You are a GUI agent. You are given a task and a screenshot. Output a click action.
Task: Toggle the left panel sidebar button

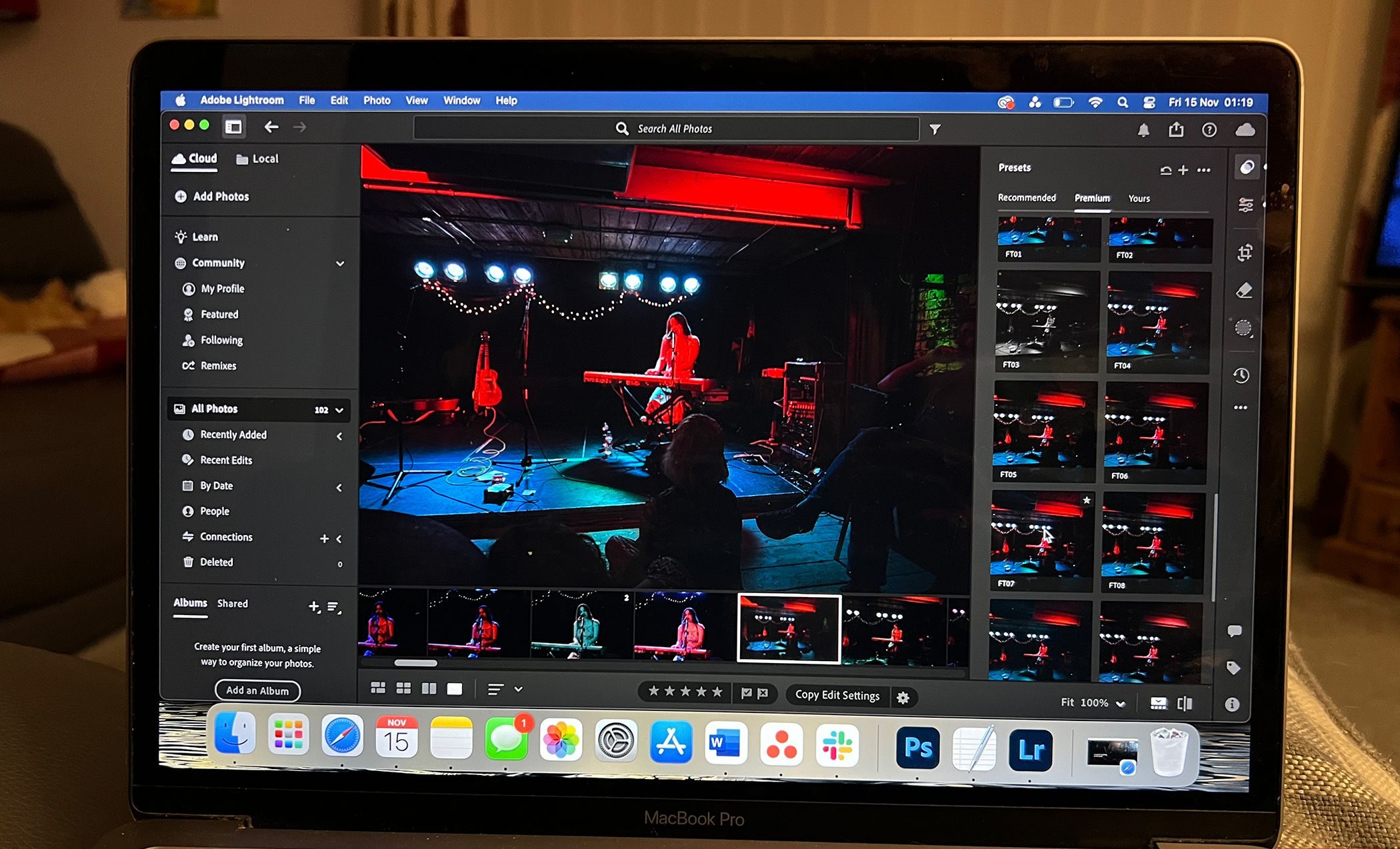click(x=233, y=127)
